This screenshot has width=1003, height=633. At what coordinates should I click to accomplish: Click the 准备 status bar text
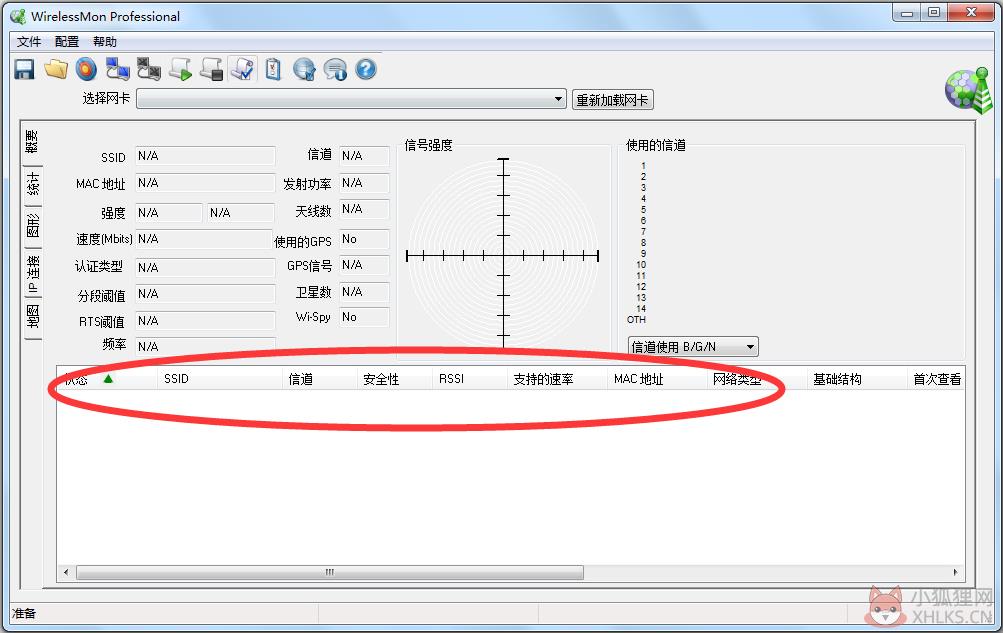(24, 614)
